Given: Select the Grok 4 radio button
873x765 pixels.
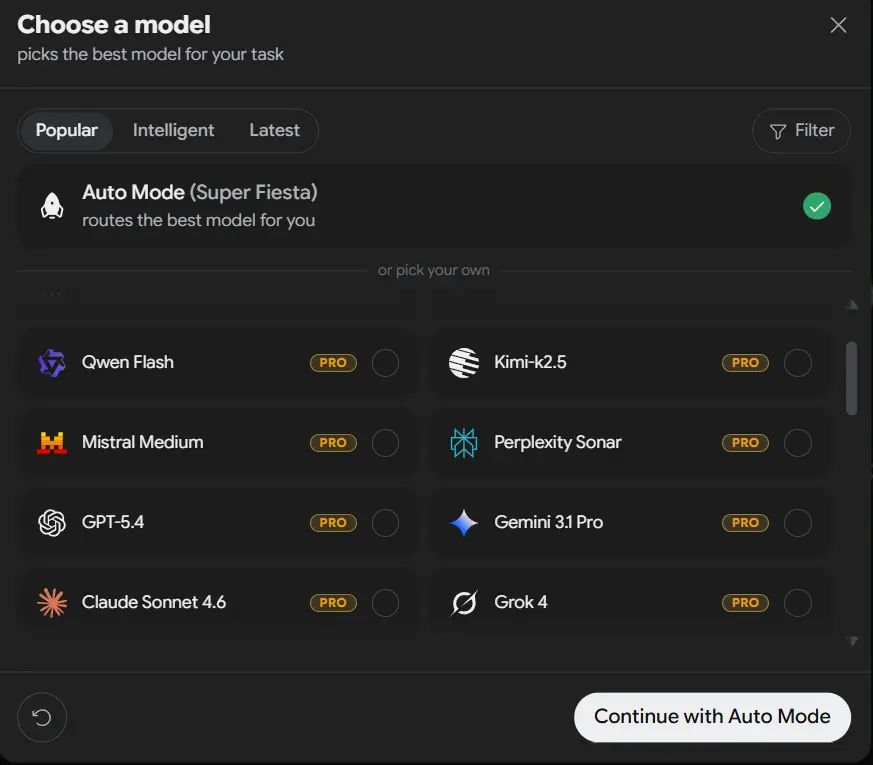Looking at the screenshot, I should click(797, 603).
